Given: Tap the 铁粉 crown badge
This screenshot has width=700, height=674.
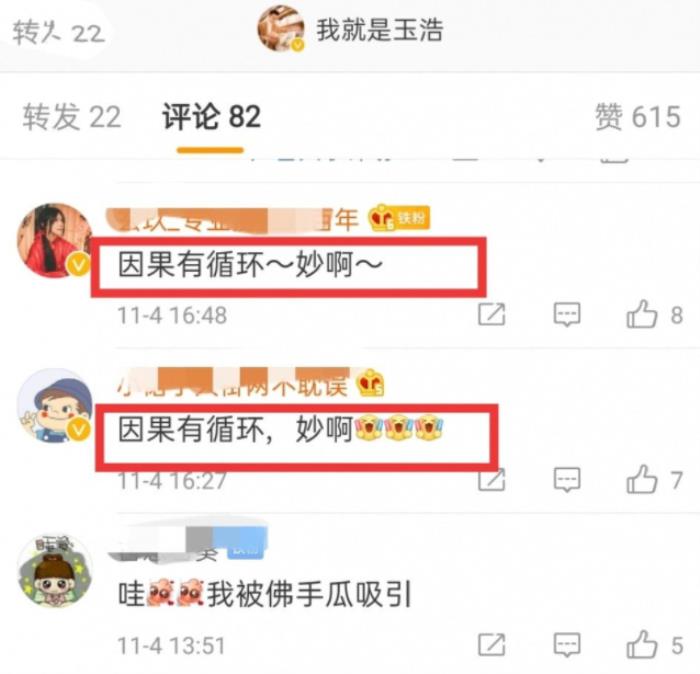Looking at the screenshot, I should [399, 217].
